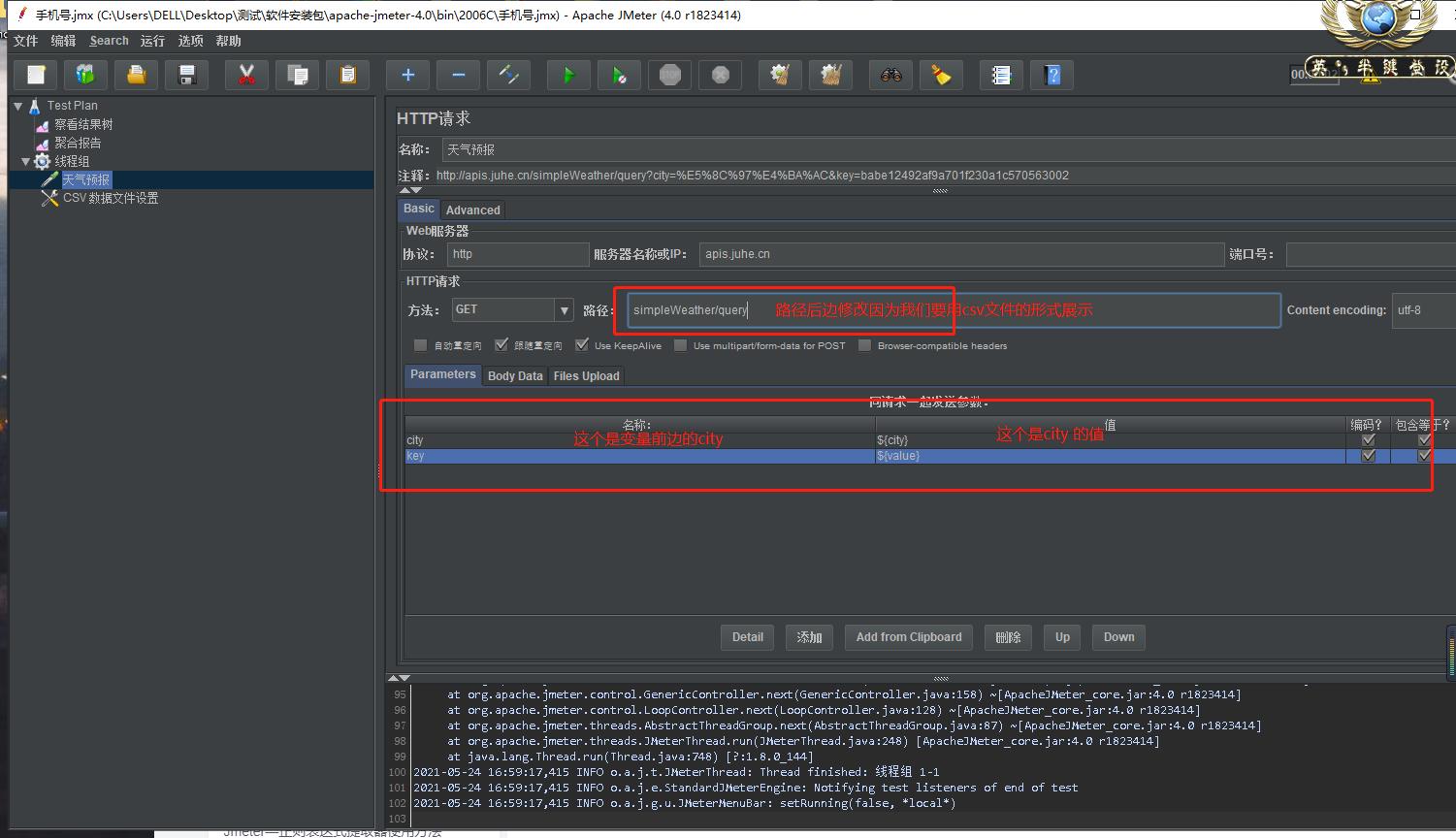This screenshot has height=838, width=1456.
Task: Click Add from Clipboard button
Action: tap(909, 637)
